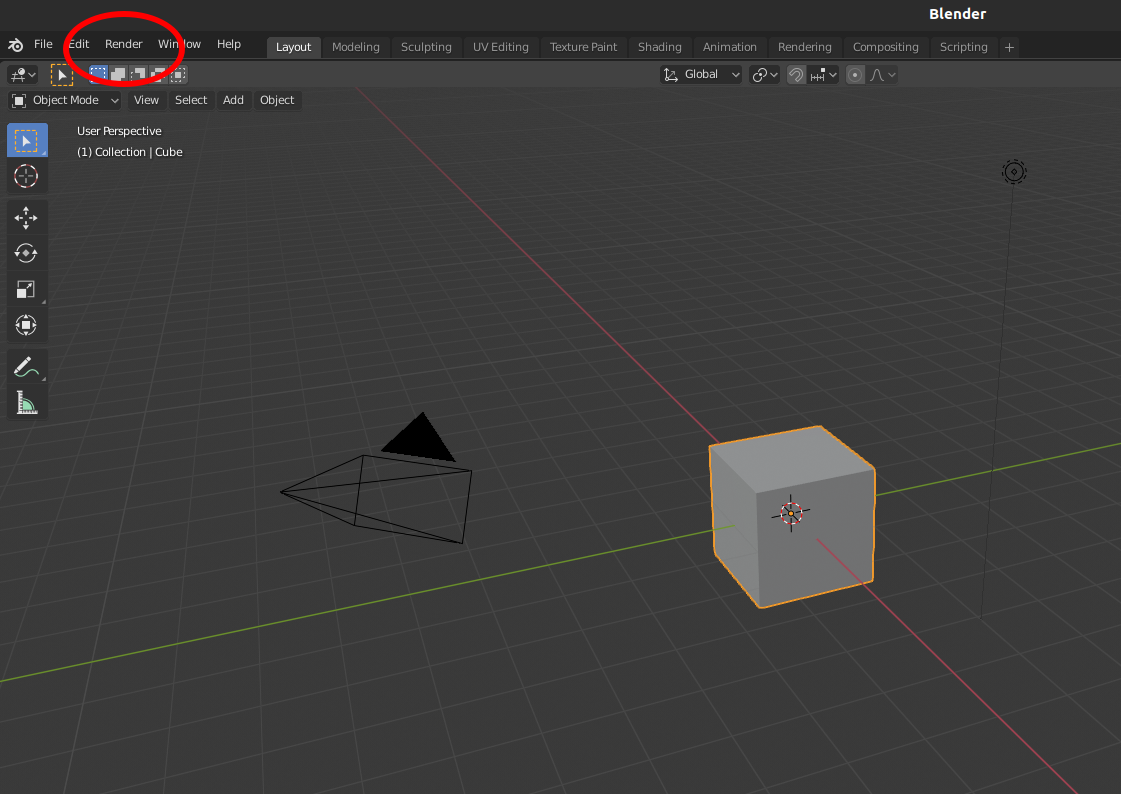Click the selected Cube in the viewport
Screen dimensions: 1121x794
coord(792,517)
